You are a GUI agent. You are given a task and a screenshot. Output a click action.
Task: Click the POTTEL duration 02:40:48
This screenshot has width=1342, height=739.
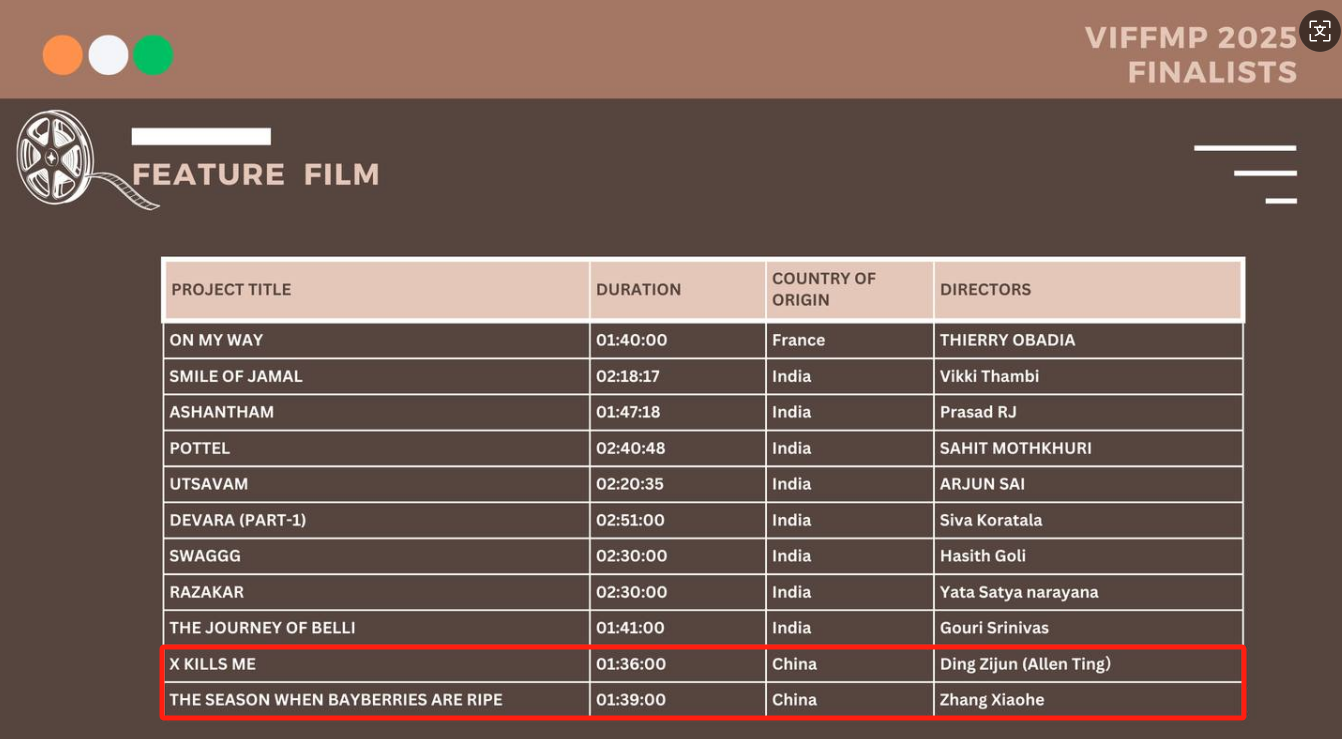(631, 448)
